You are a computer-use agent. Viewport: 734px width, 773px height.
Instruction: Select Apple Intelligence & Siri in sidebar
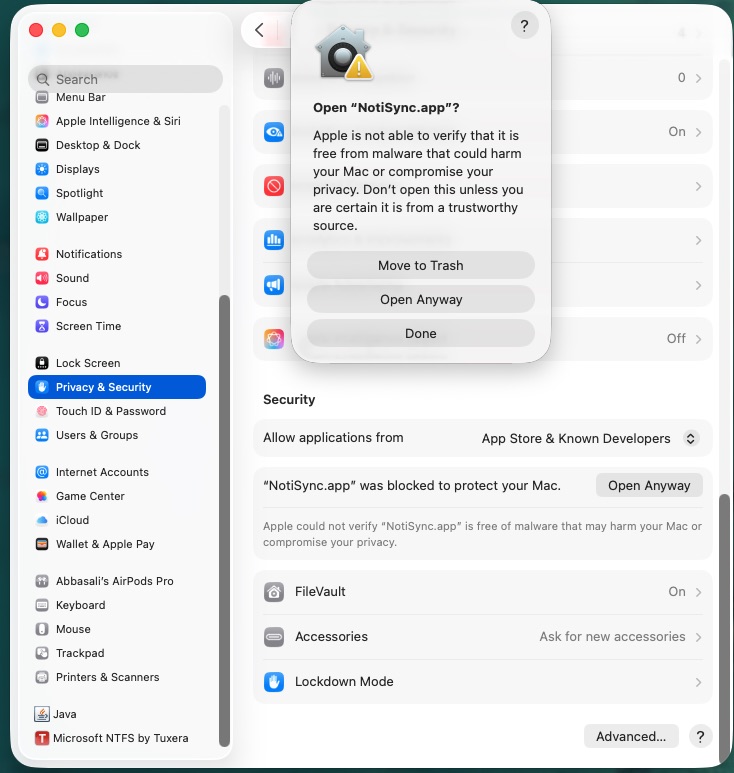118,121
